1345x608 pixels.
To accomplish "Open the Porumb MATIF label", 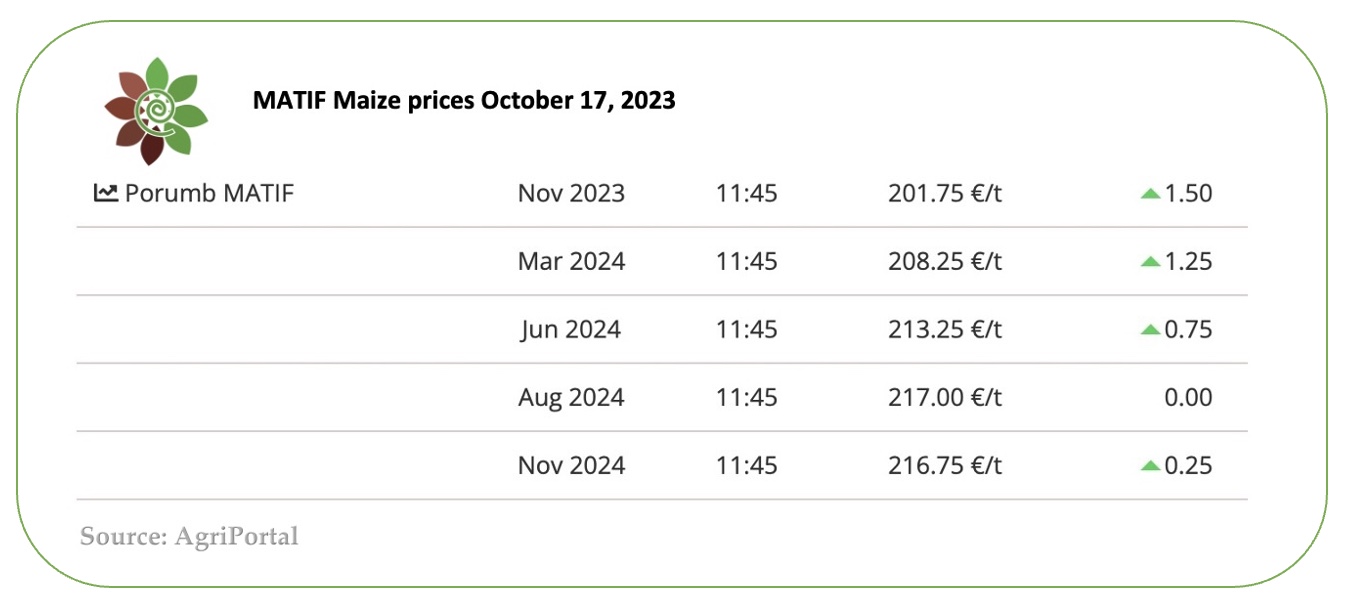I will (x=209, y=193).
